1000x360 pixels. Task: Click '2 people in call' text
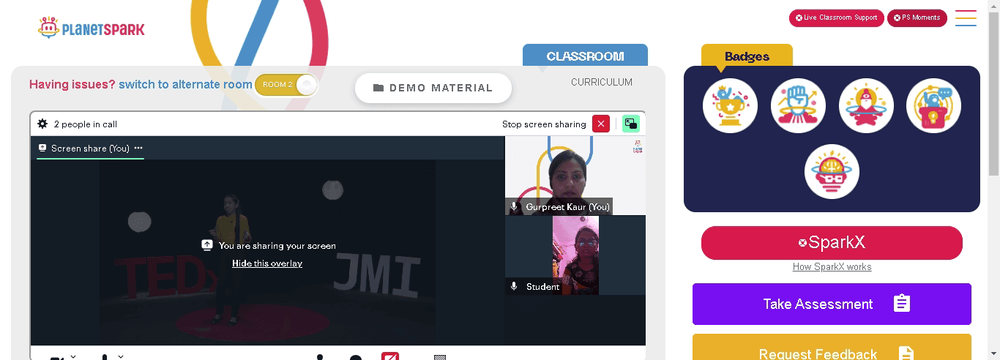tap(85, 124)
